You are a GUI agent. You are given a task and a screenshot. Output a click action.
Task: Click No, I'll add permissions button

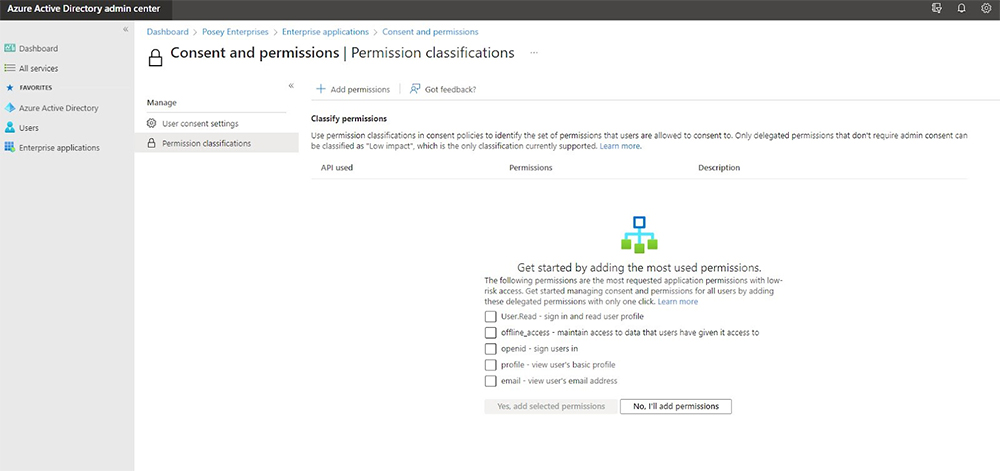pos(675,406)
